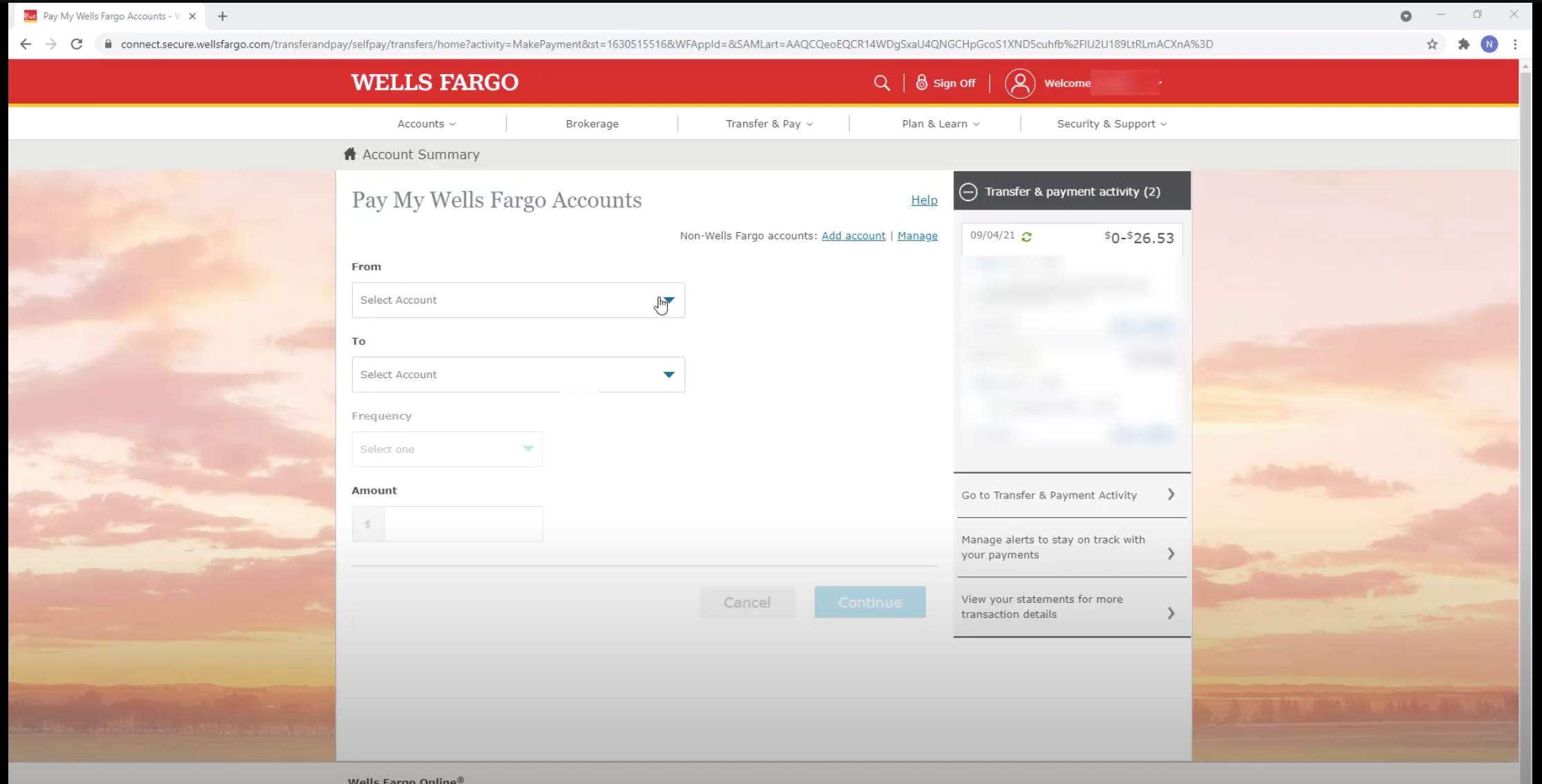Click the Account Summary home icon
The width and height of the screenshot is (1542, 784).
350,154
